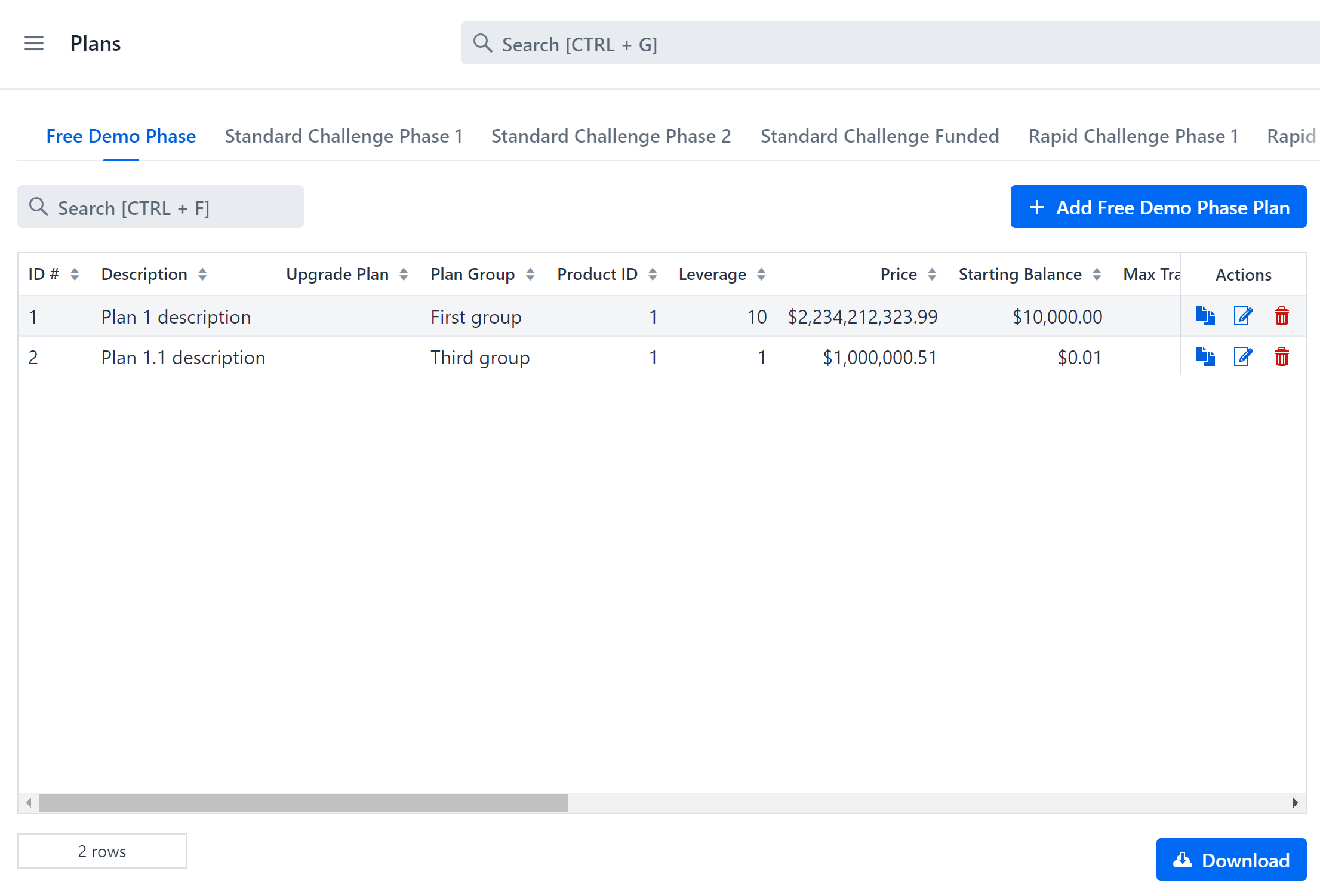
Task: Sort the table by Price column
Action: tap(933, 274)
